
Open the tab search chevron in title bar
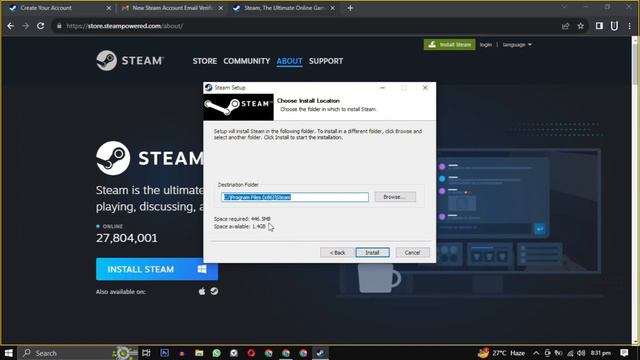pos(564,7)
